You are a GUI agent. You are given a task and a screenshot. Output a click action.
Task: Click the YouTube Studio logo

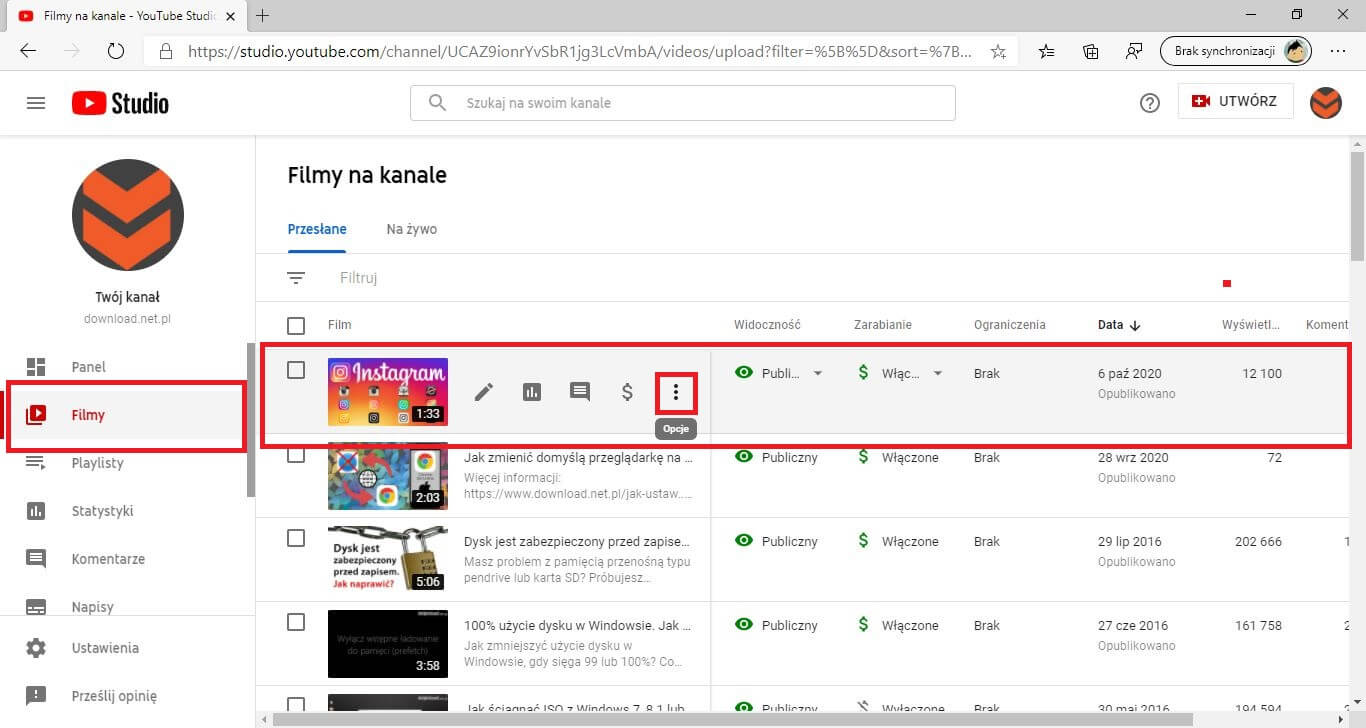pyautogui.click(x=120, y=103)
